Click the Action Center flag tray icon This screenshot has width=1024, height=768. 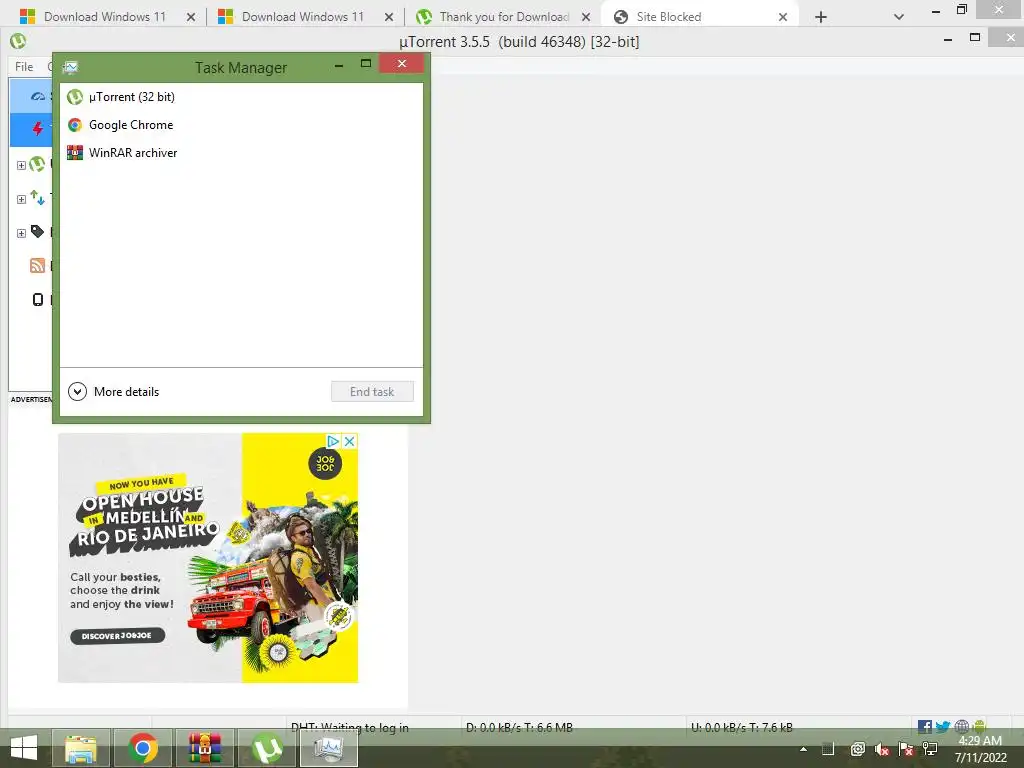[906, 750]
